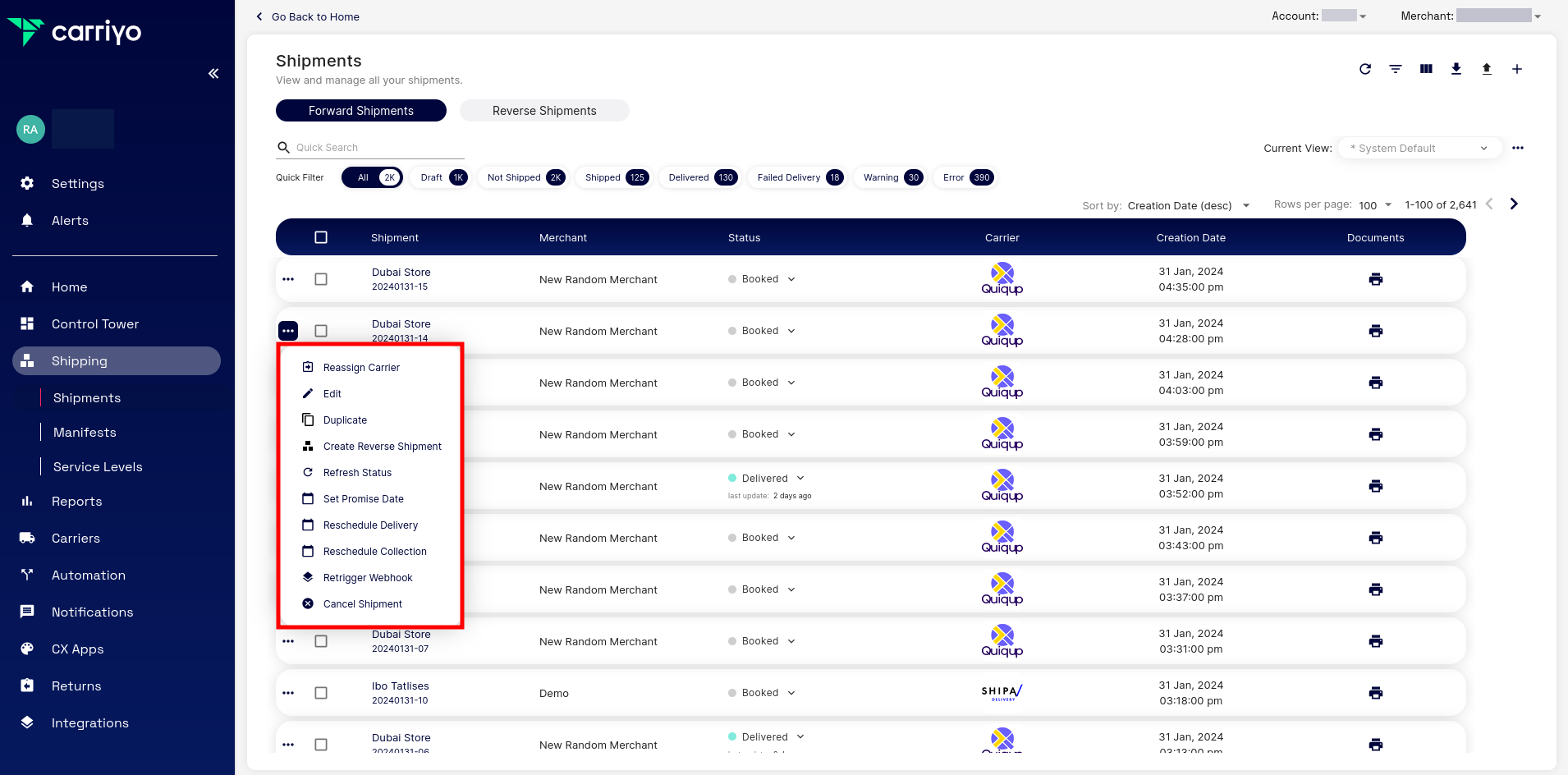Open row actions for shipment 20240131-07
This screenshot has width=1568, height=775.
[x=288, y=641]
